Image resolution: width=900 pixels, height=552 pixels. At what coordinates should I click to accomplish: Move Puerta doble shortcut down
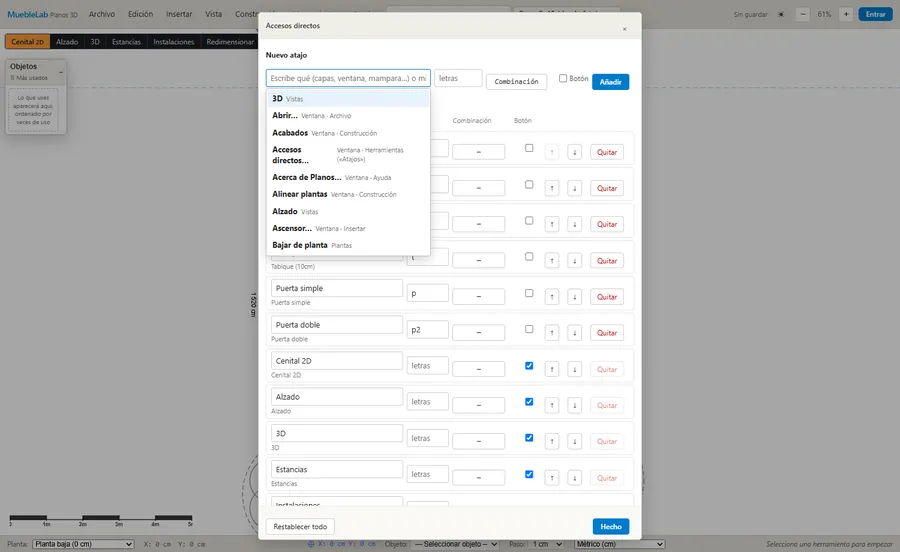coord(575,333)
